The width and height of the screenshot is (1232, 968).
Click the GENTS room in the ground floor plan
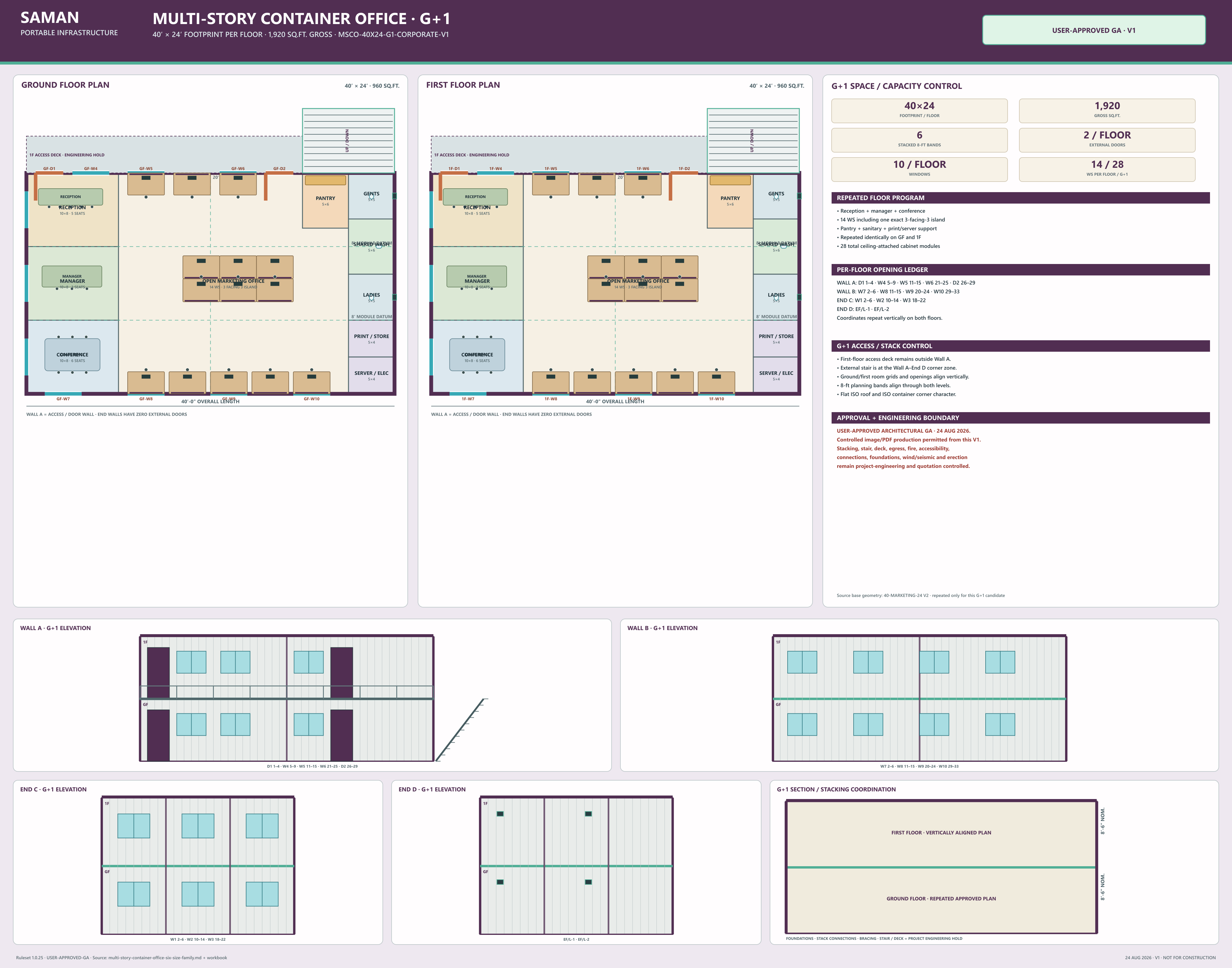point(371,196)
